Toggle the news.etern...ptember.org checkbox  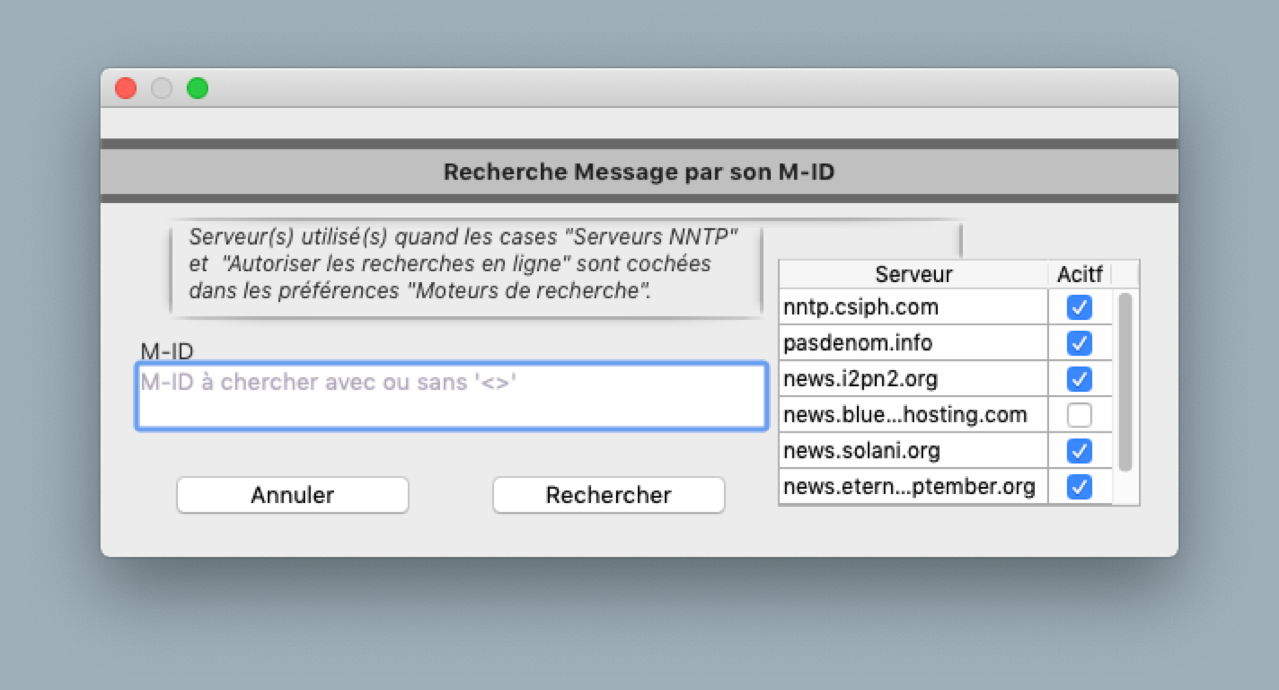(1079, 487)
